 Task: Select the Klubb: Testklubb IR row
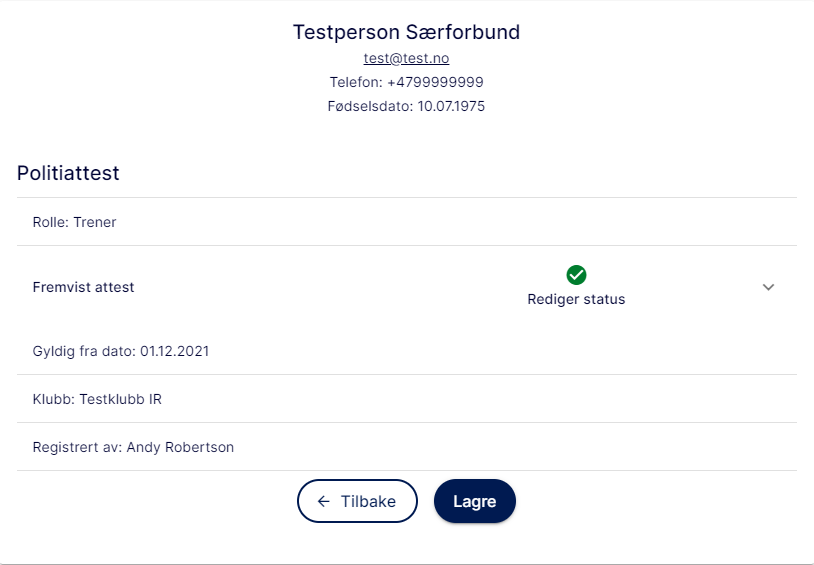click(x=406, y=399)
